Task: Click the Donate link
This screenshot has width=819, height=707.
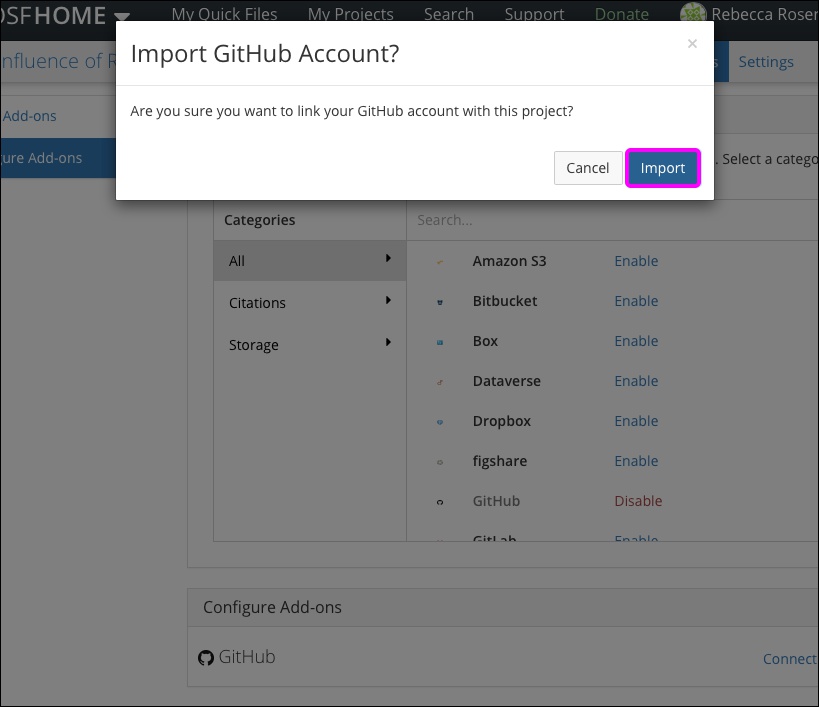Action: [622, 14]
